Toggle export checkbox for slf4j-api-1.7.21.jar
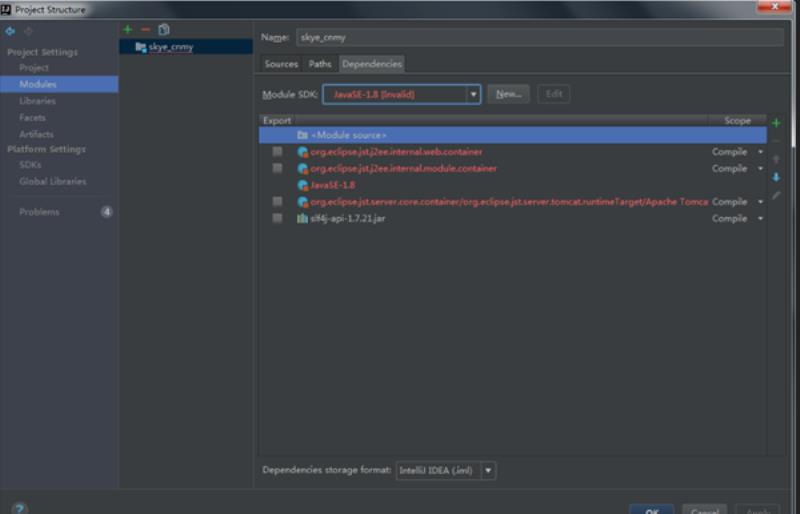 pyautogui.click(x=277, y=218)
